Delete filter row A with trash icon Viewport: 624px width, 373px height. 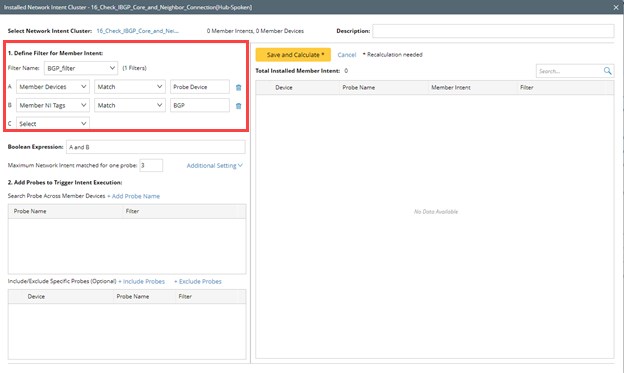[238, 87]
